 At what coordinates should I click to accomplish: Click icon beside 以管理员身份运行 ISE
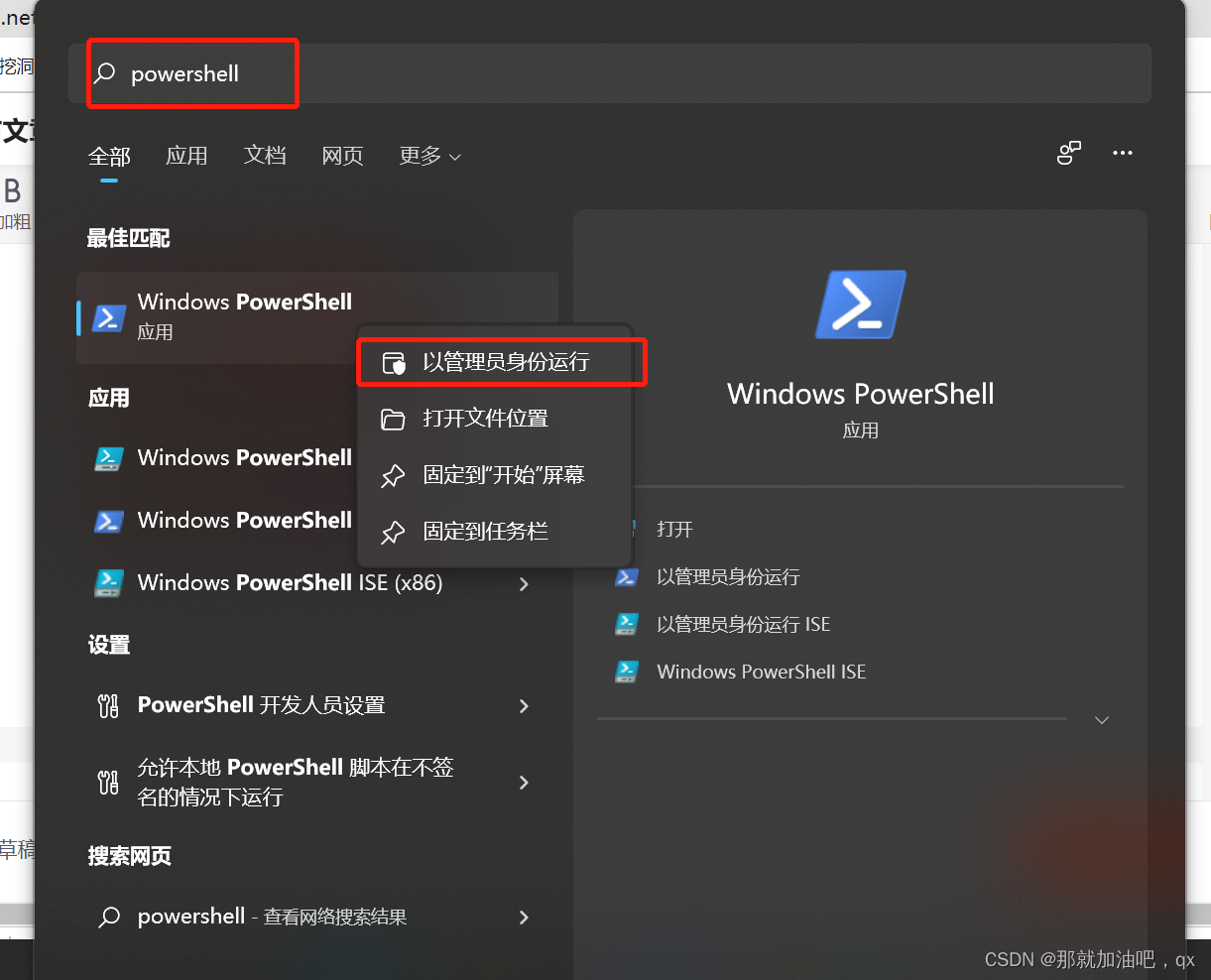tap(626, 624)
